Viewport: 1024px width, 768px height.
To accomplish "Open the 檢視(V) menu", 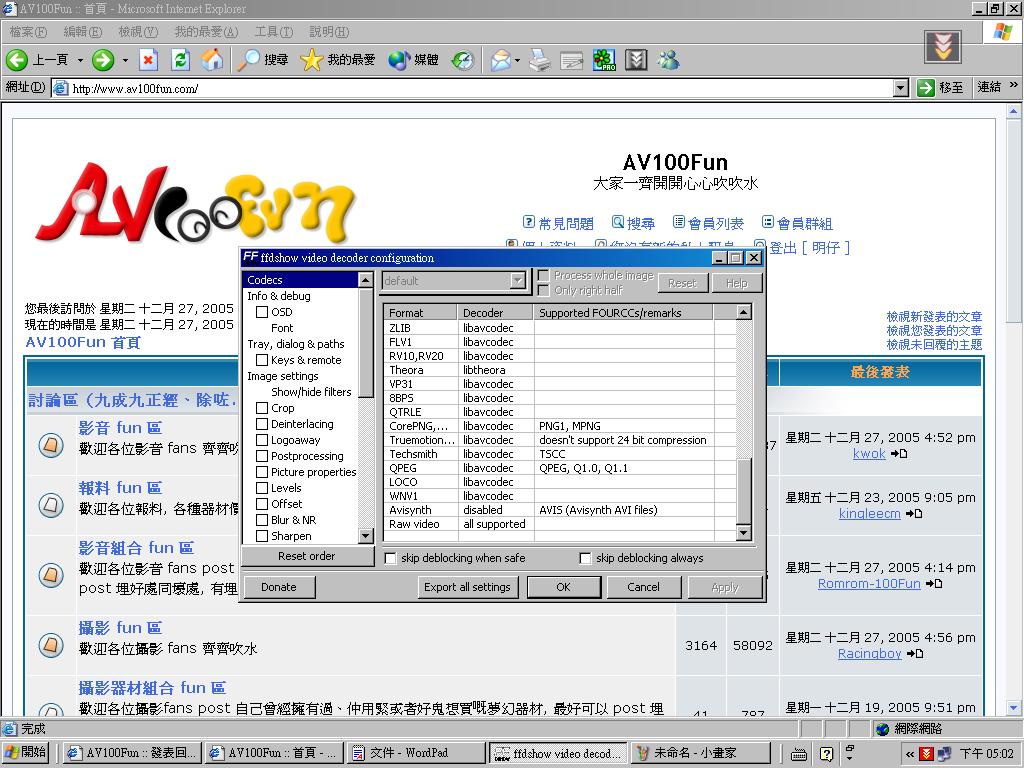I will coord(137,32).
